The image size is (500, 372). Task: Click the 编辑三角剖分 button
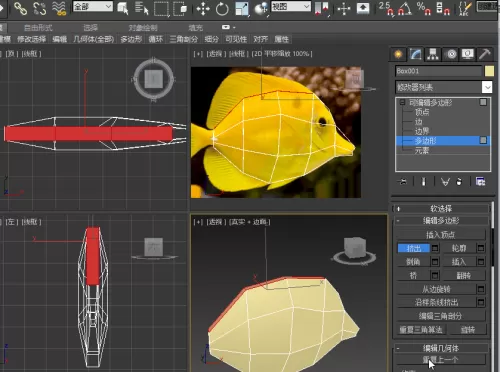click(441, 316)
